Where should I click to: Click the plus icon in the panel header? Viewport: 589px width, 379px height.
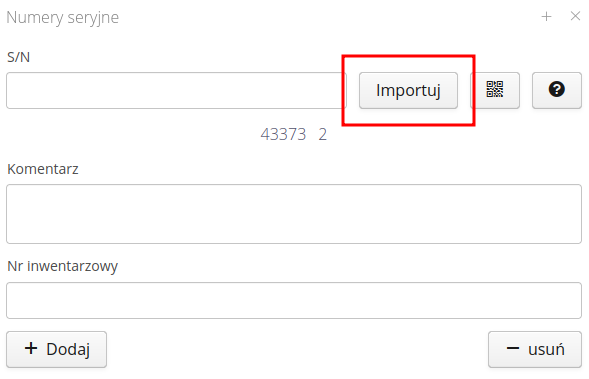click(546, 17)
